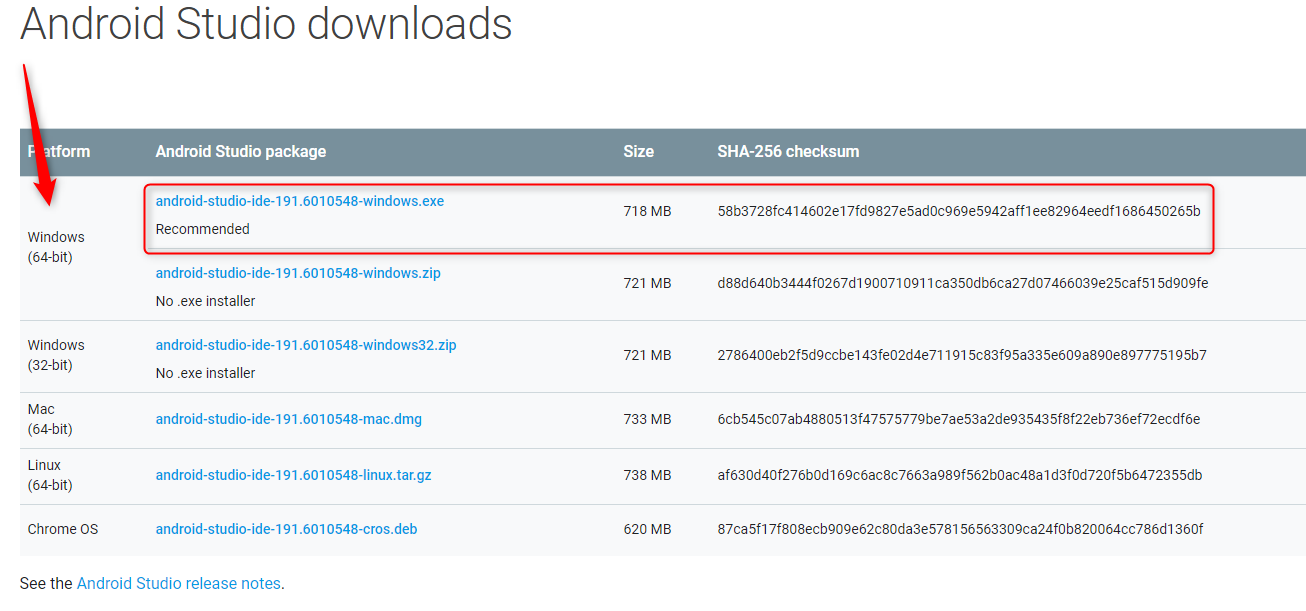Click the Mac dmg checksum starting with 6cb545
Viewport: 1306px width, 611px height.
coord(958,419)
